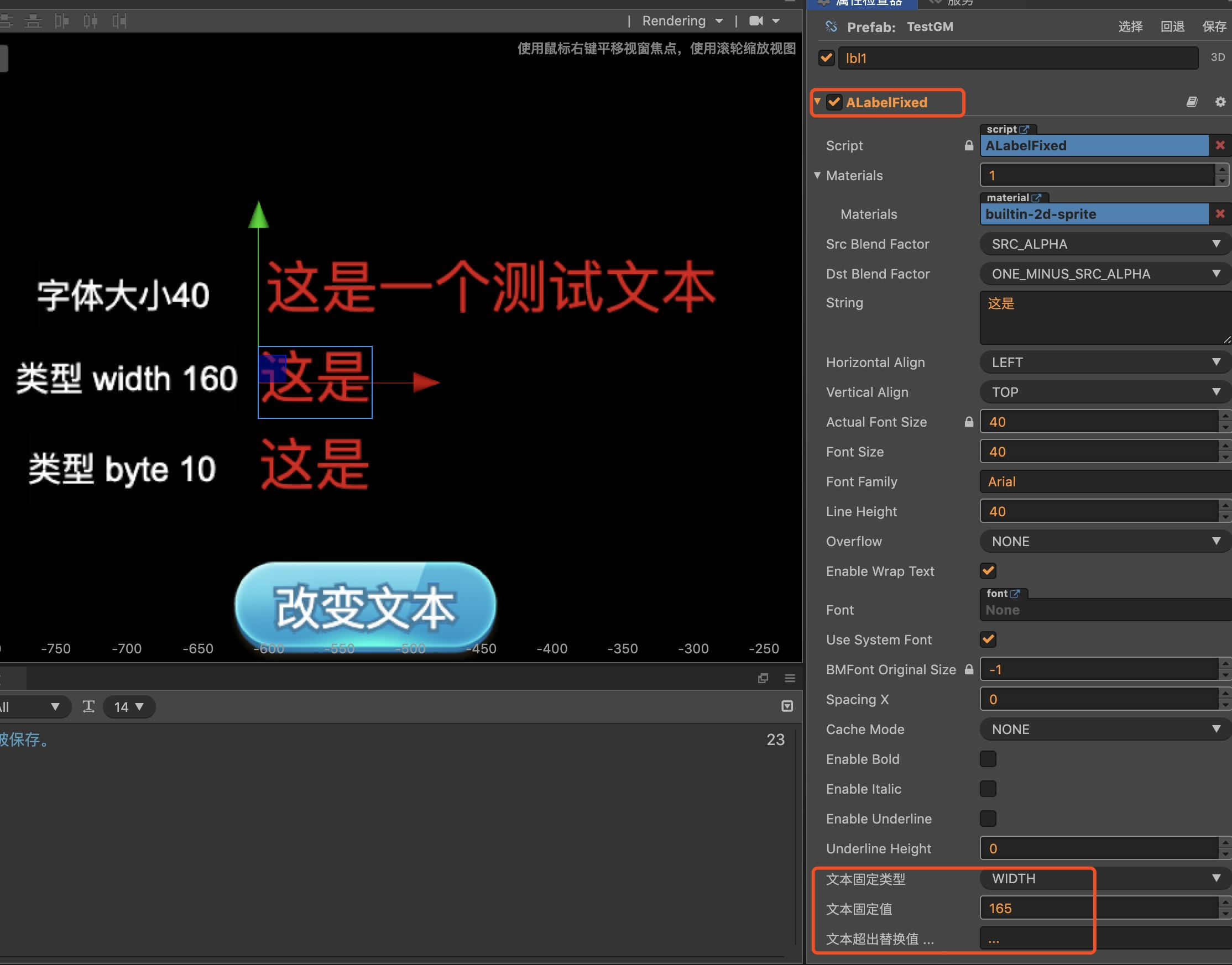Click the align right edges icon
Viewport: 1232px width, 965px height.
pos(119,22)
